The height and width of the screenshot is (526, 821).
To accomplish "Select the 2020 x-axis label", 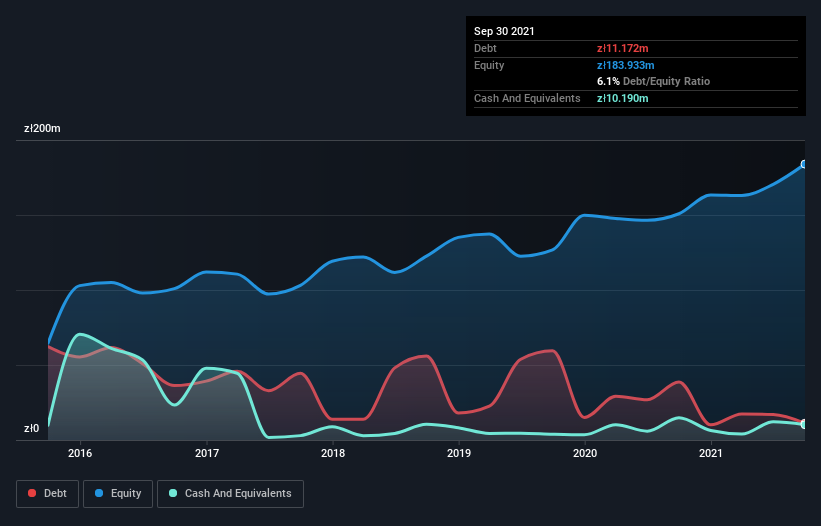I will pyautogui.click(x=585, y=453).
